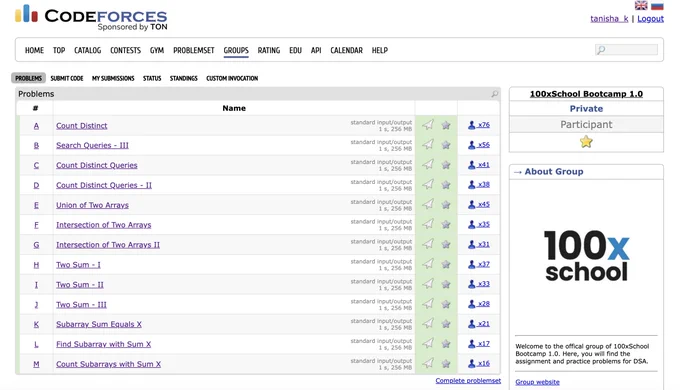Image resolution: width=680 pixels, height=390 pixels.
Task: Click favourite star for Two Sum - III
Action: pos(446,304)
